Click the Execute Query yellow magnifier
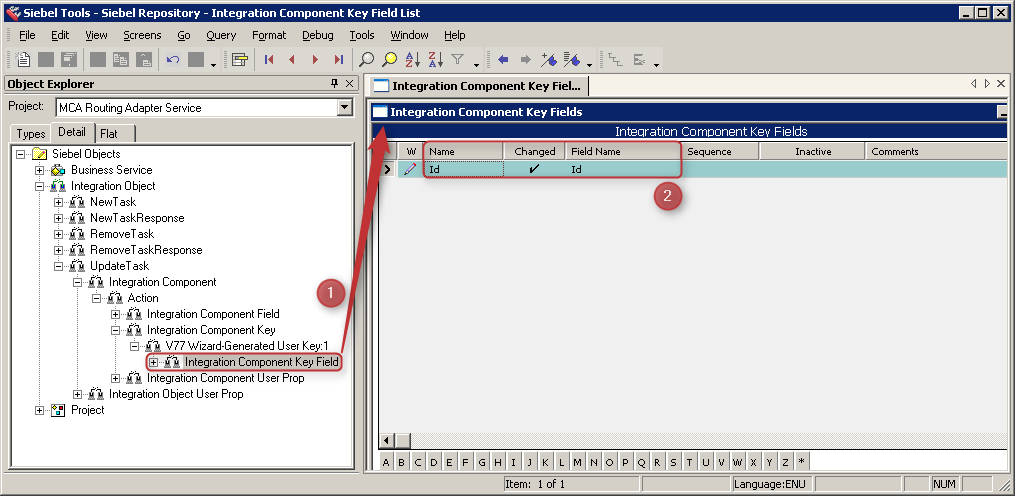Screen dimensions: 1015x496 pos(389,60)
